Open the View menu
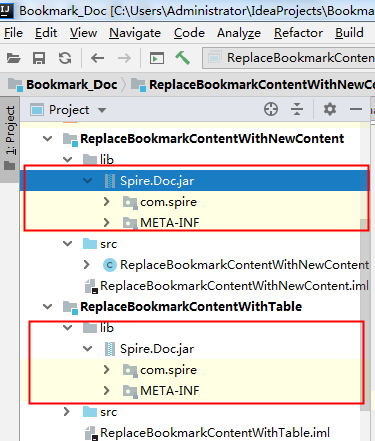The image size is (375, 441). [x=83, y=33]
